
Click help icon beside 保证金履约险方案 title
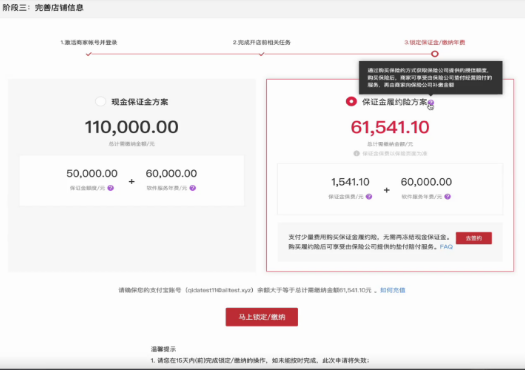(x=431, y=102)
